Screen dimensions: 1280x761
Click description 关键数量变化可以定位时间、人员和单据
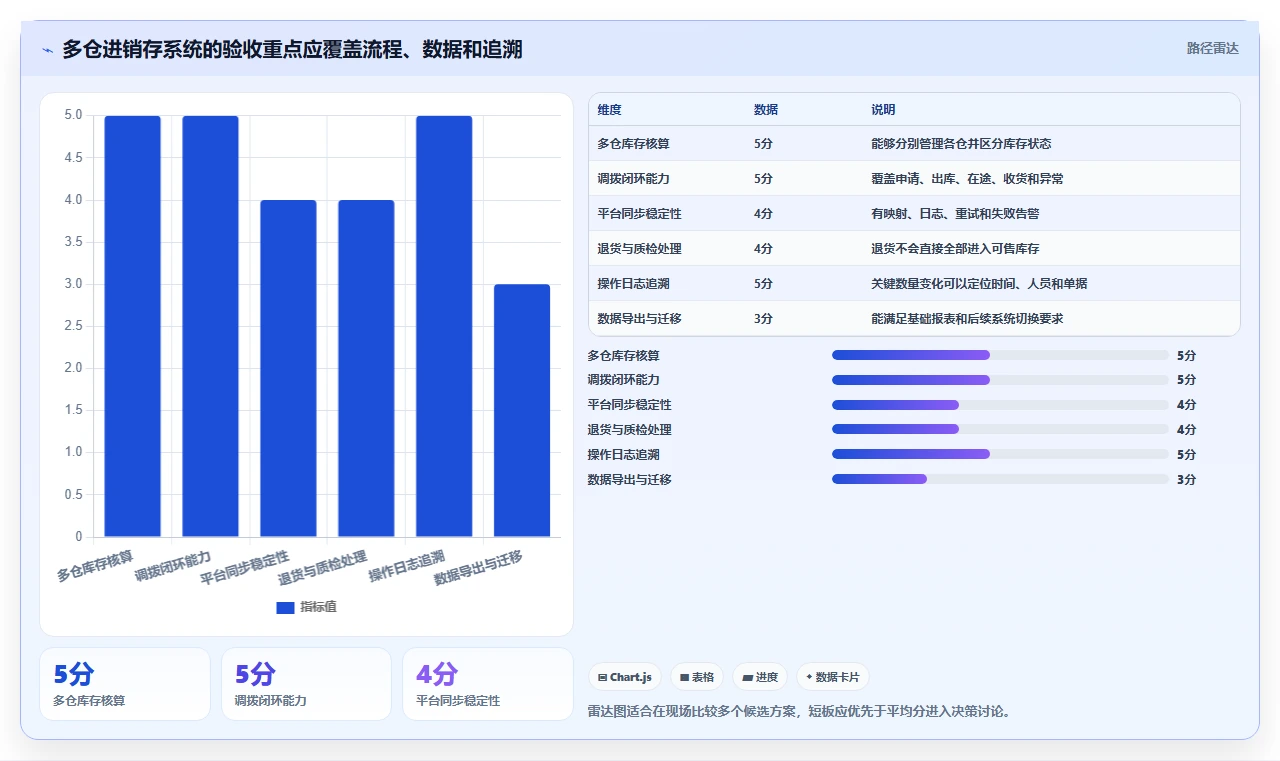click(x=979, y=284)
